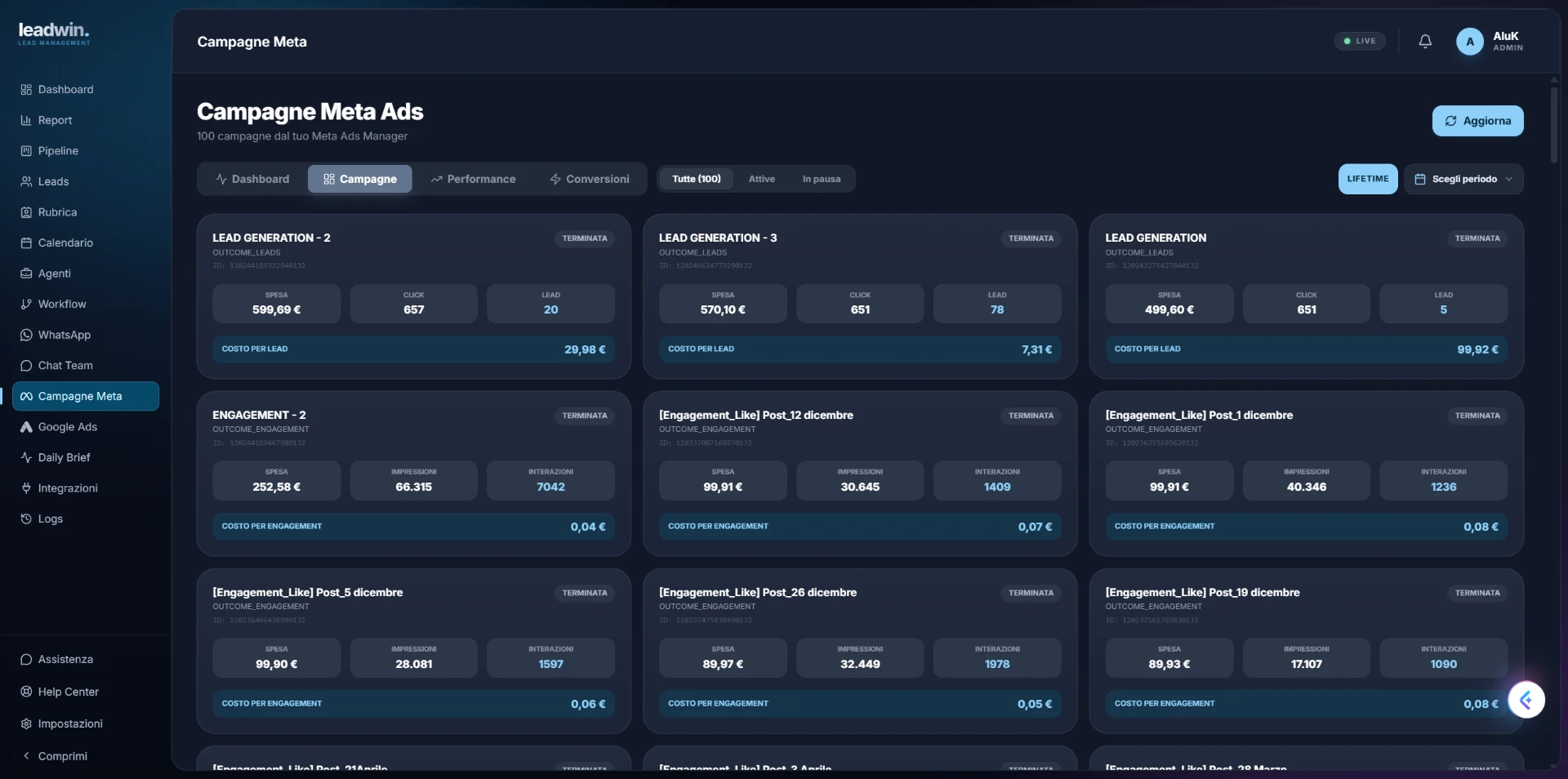Viewport: 1568px width, 779px height.
Task: Open Google Ads section
Action: click(x=85, y=427)
